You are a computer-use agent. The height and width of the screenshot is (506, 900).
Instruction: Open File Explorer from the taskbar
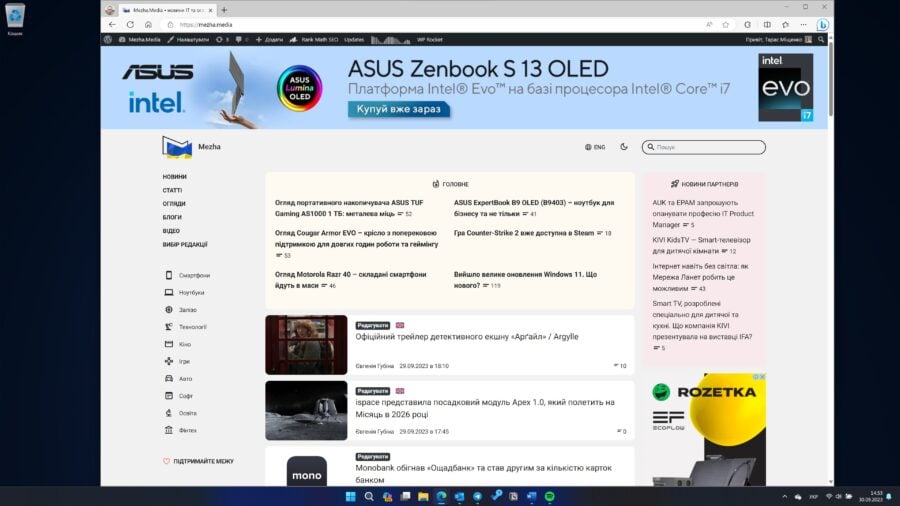pyautogui.click(x=423, y=497)
